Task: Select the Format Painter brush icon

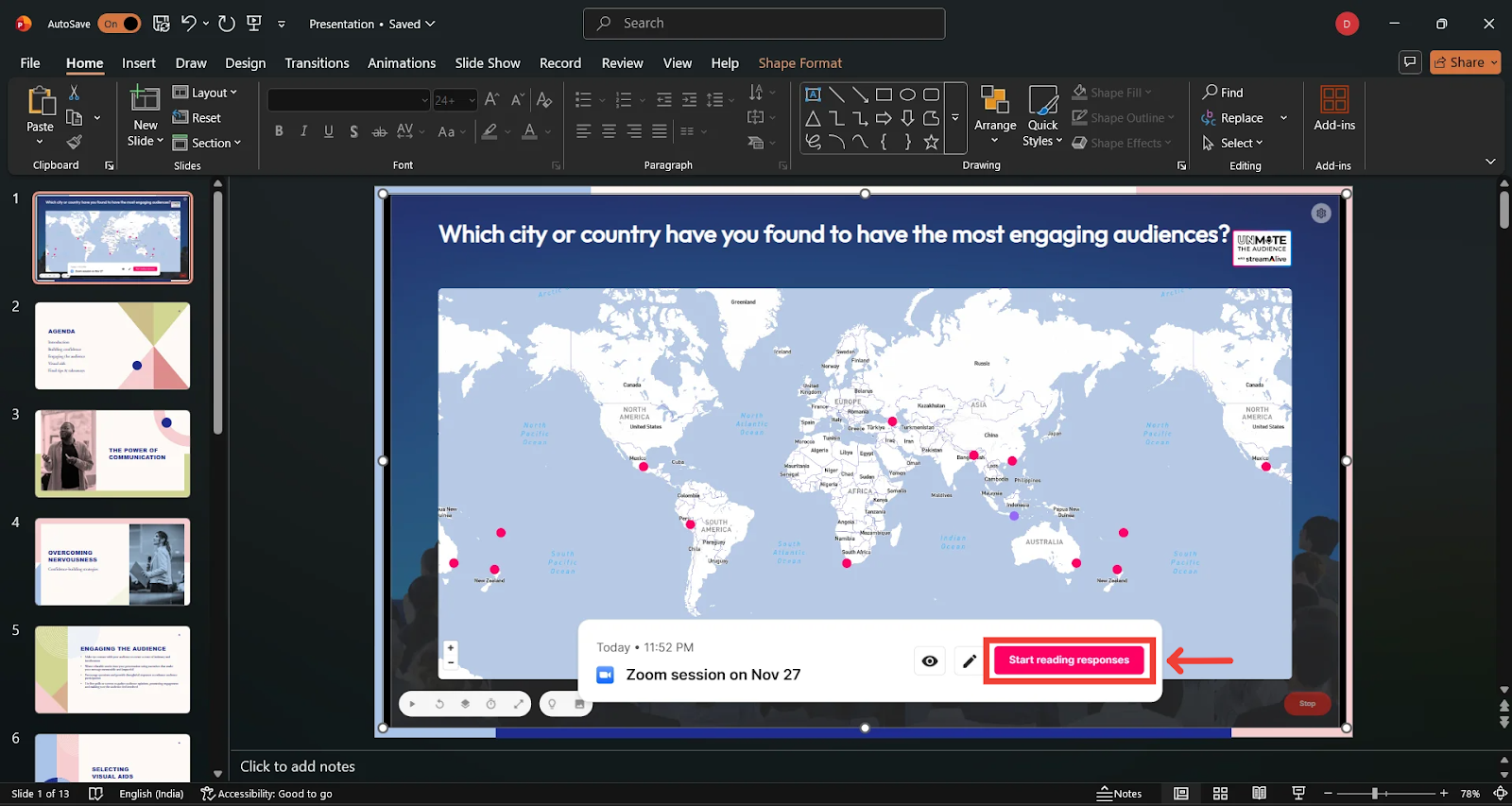Action: 74,142
